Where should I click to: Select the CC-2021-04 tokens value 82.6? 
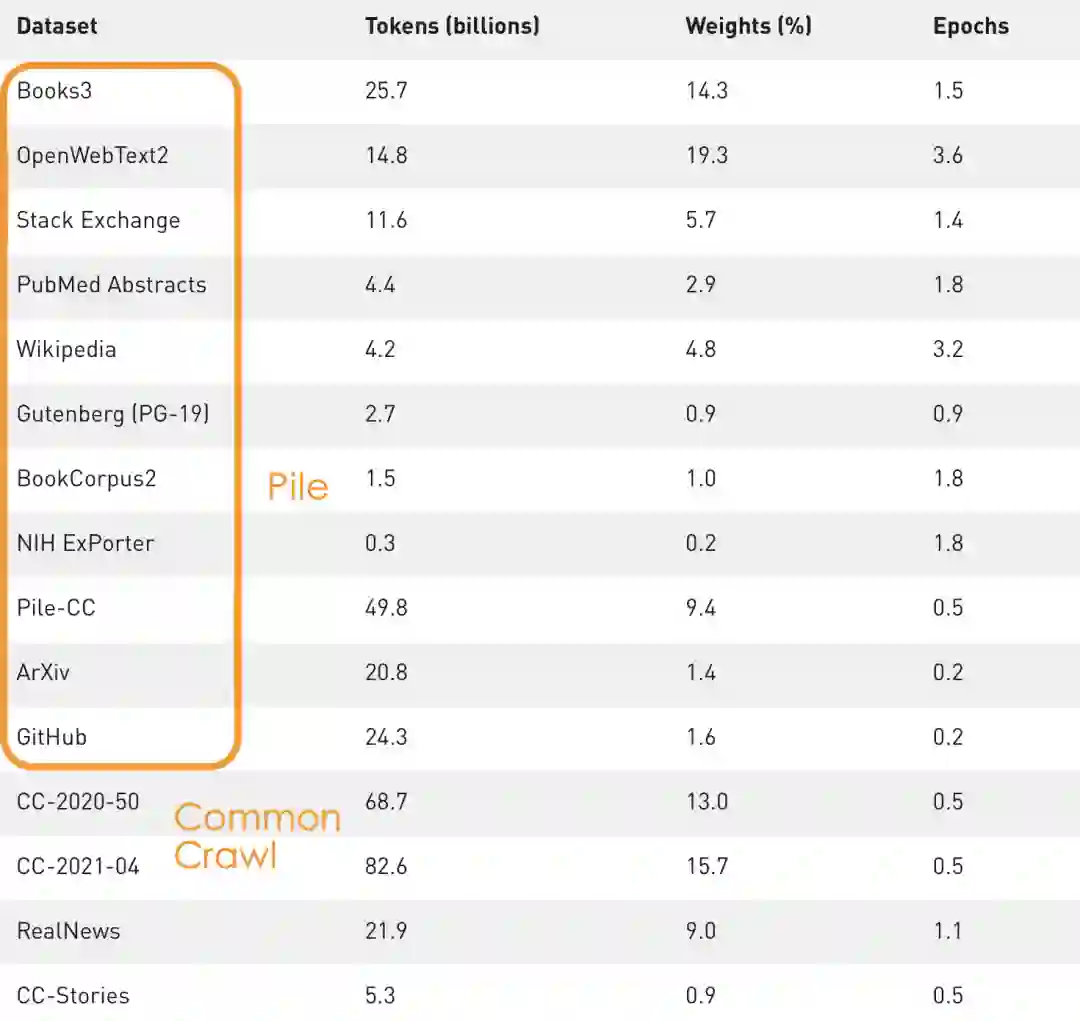(x=386, y=867)
